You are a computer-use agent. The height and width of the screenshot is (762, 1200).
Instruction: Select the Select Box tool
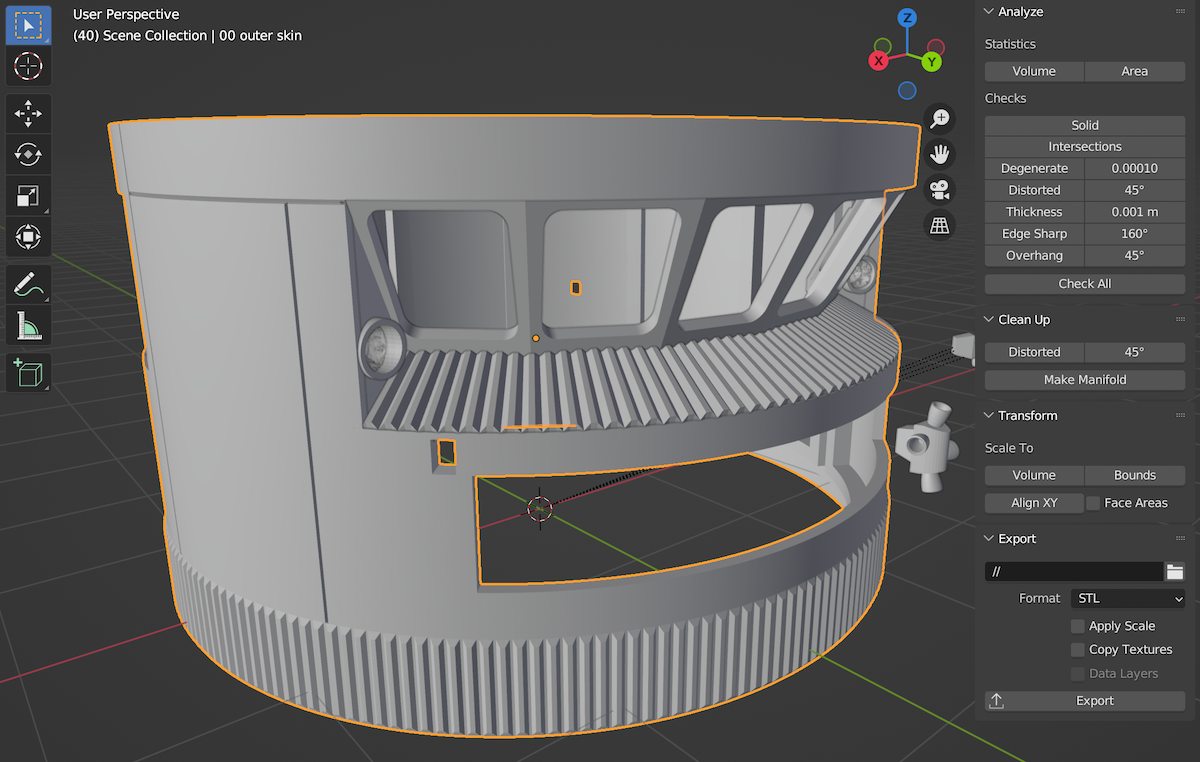tap(28, 24)
